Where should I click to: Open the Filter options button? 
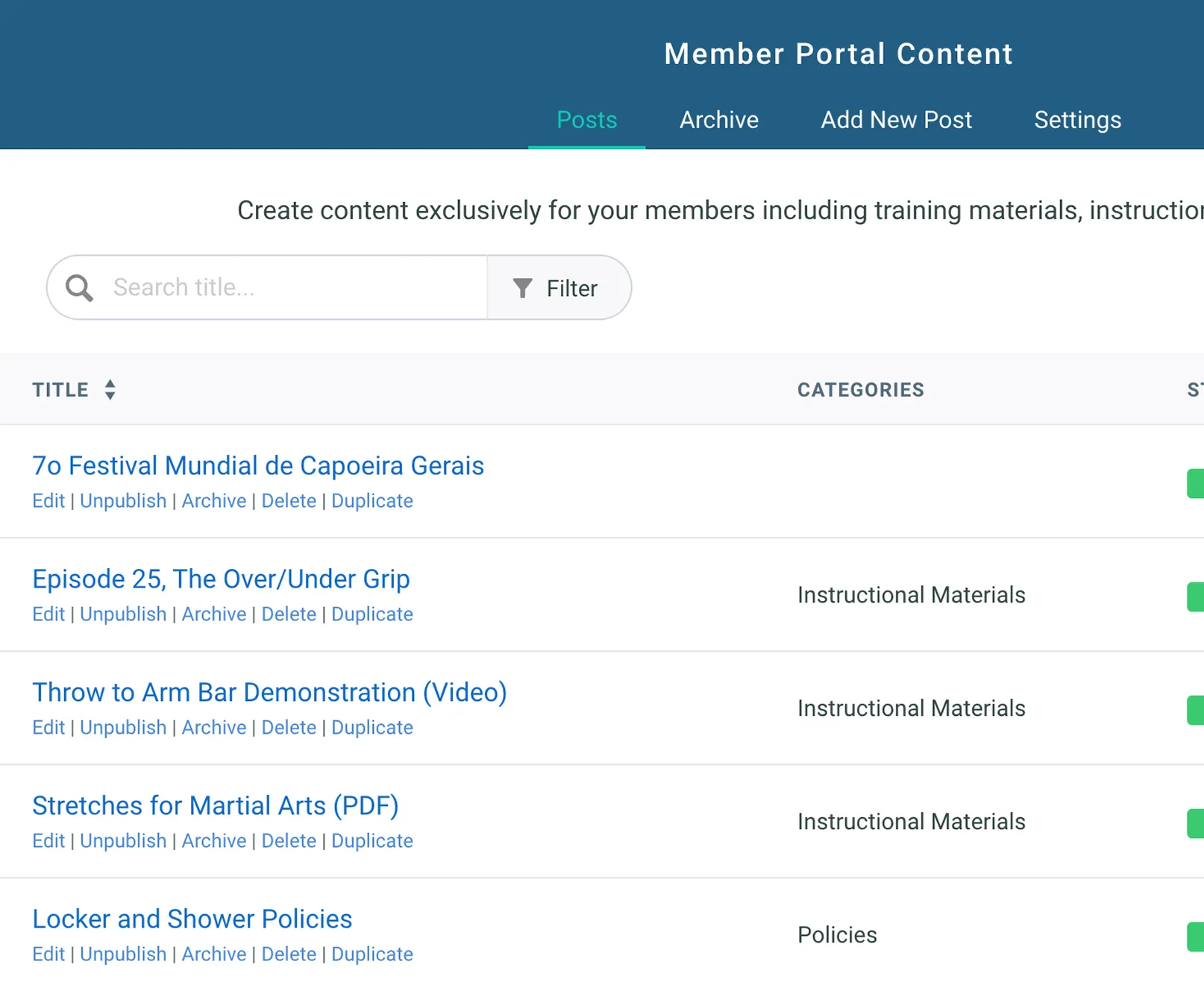point(559,289)
